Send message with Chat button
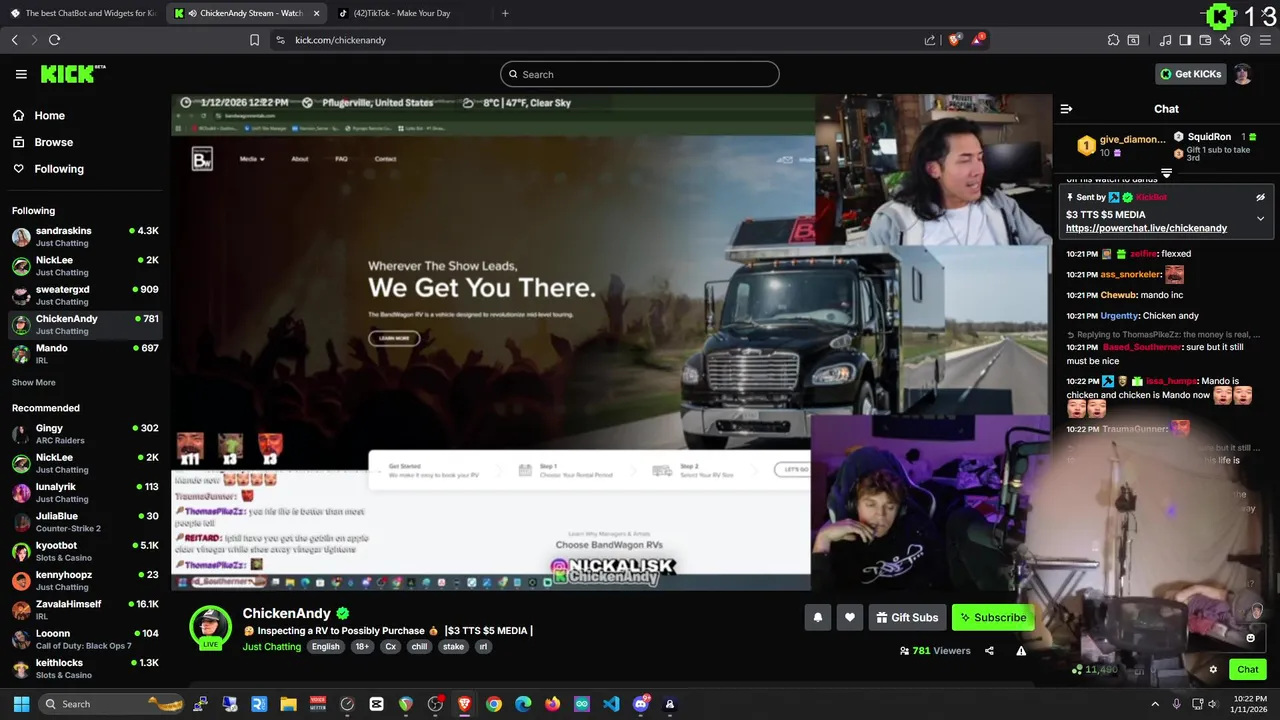The image size is (1280, 720). 1248,670
